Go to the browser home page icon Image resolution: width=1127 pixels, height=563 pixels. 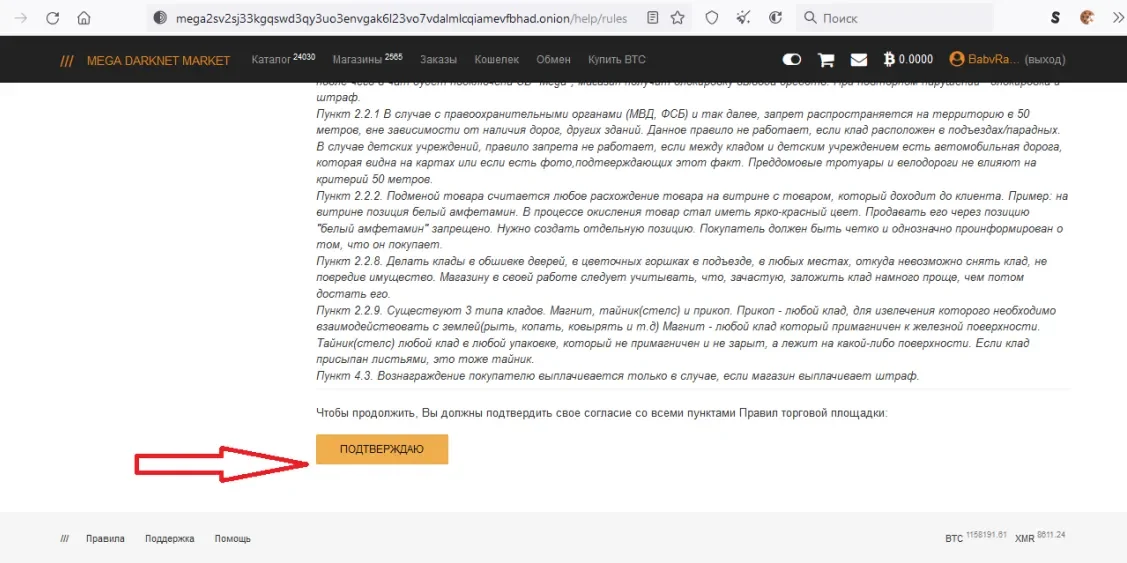point(84,18)
